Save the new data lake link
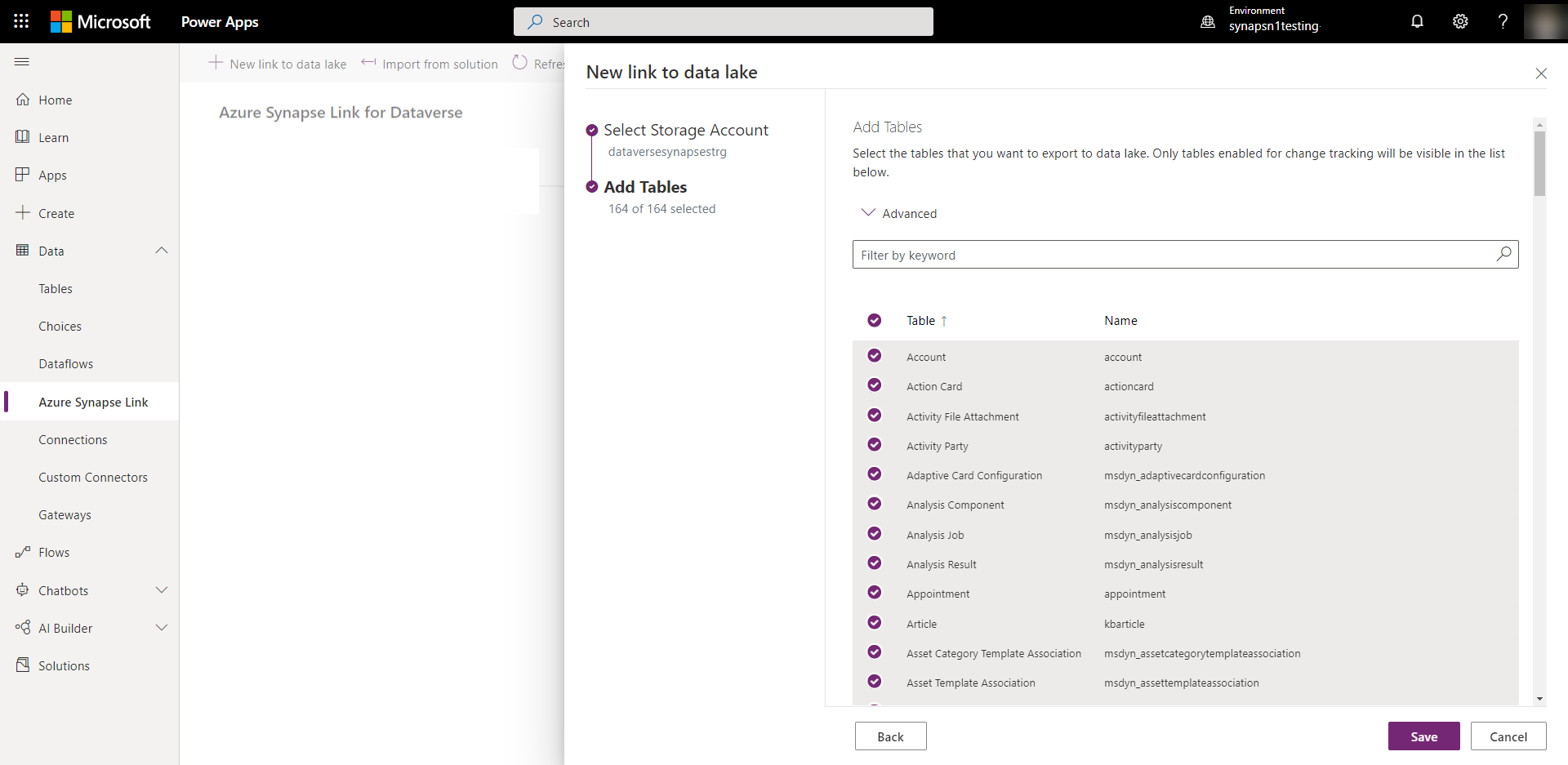 (1423, 736)
